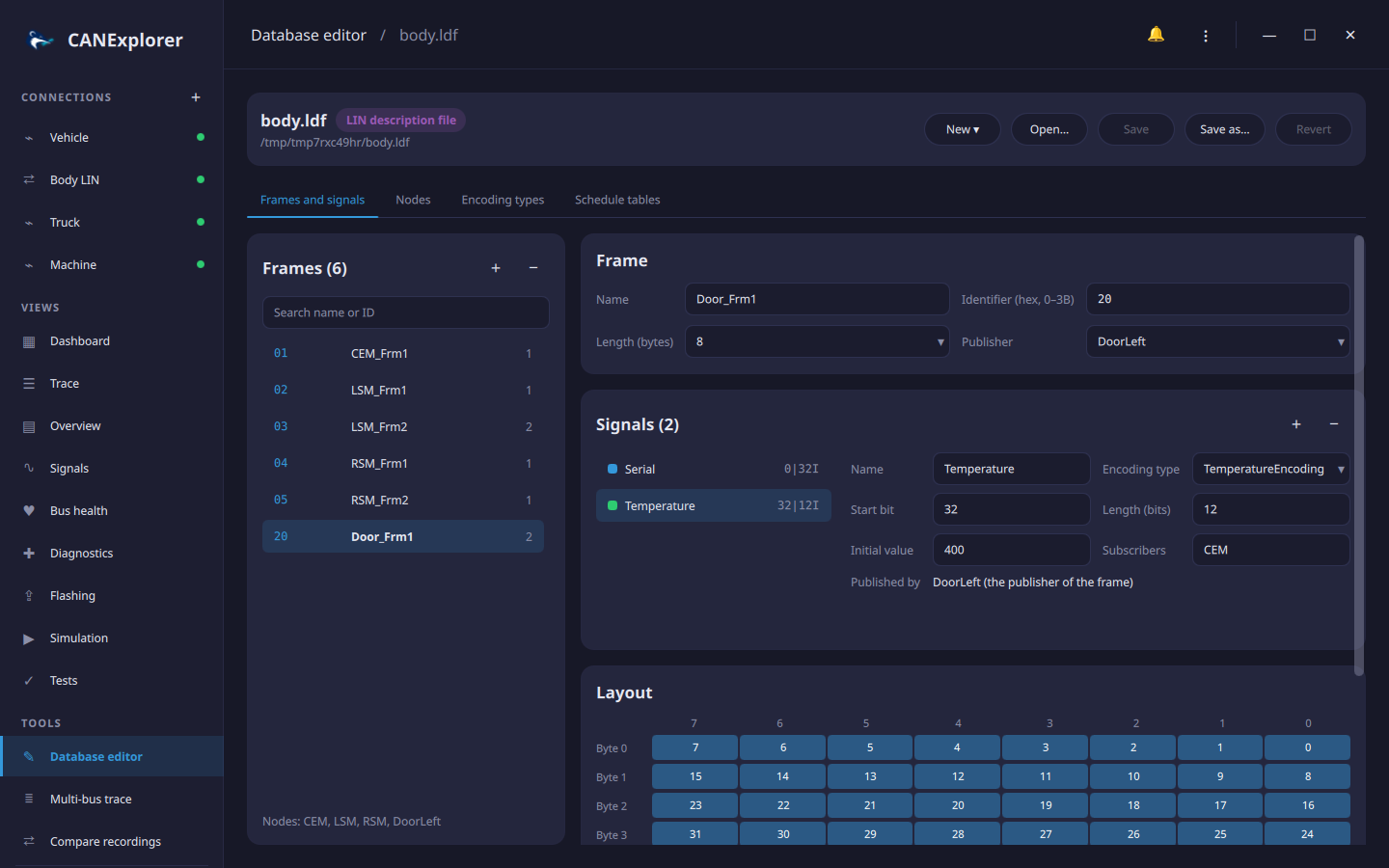Select the Vehicle connection
This screenshot has height=868, width=1389.
click(x=112, y=138)
